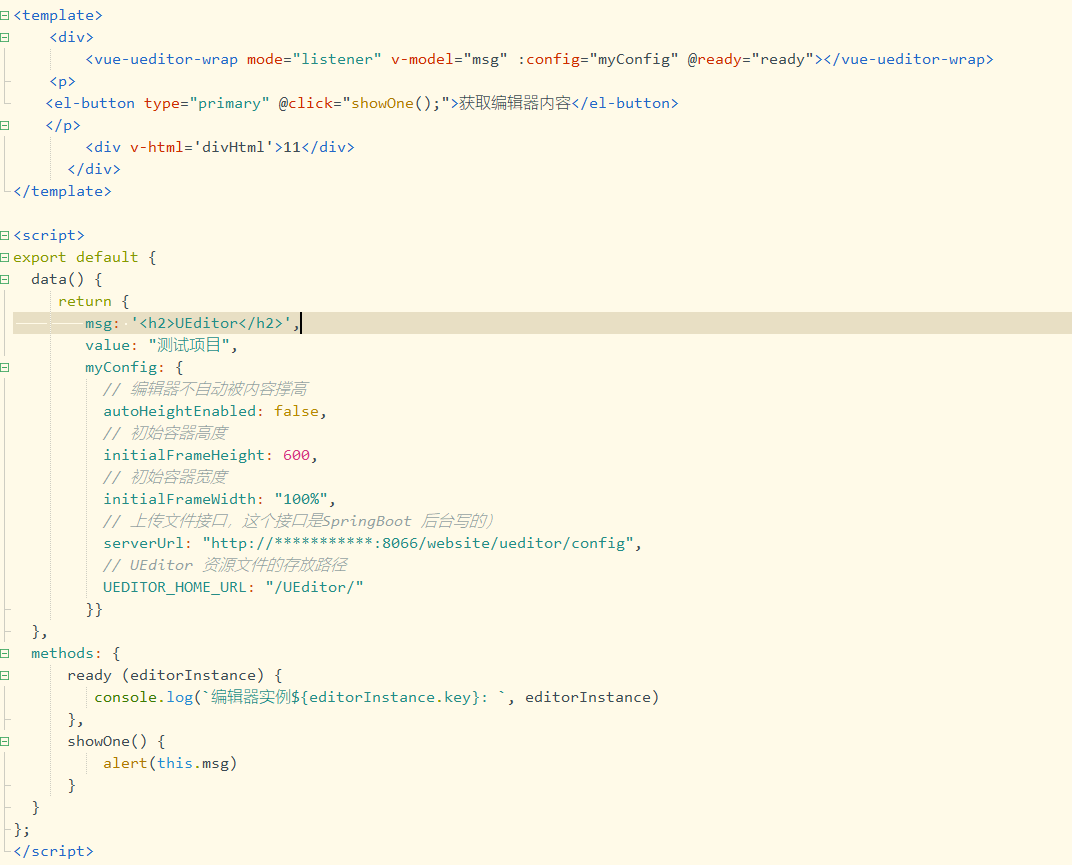Viewport: 1072px width, 865px height.
Task: Click the number 600
Action: [296, 455]
